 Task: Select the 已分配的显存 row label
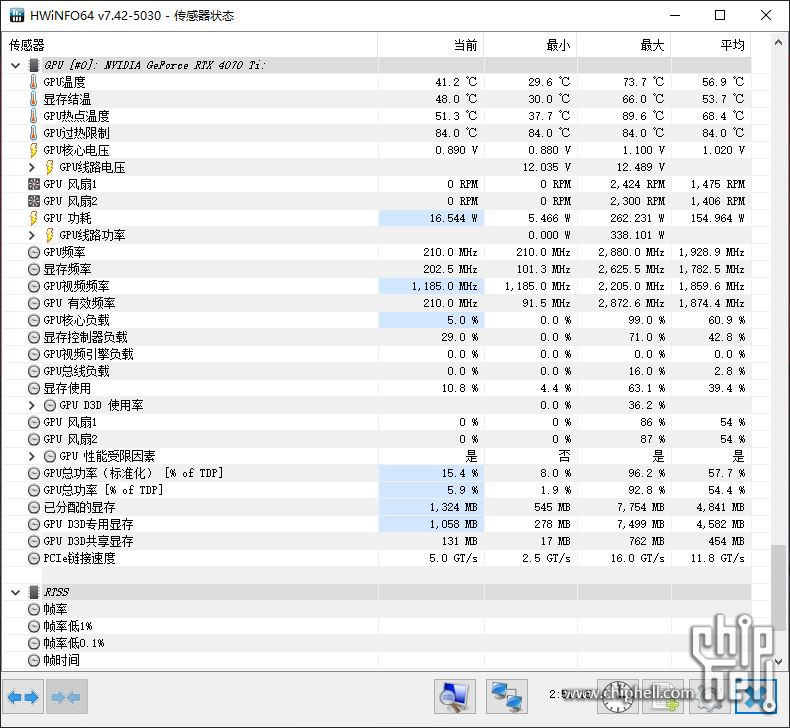coord(79,507)
